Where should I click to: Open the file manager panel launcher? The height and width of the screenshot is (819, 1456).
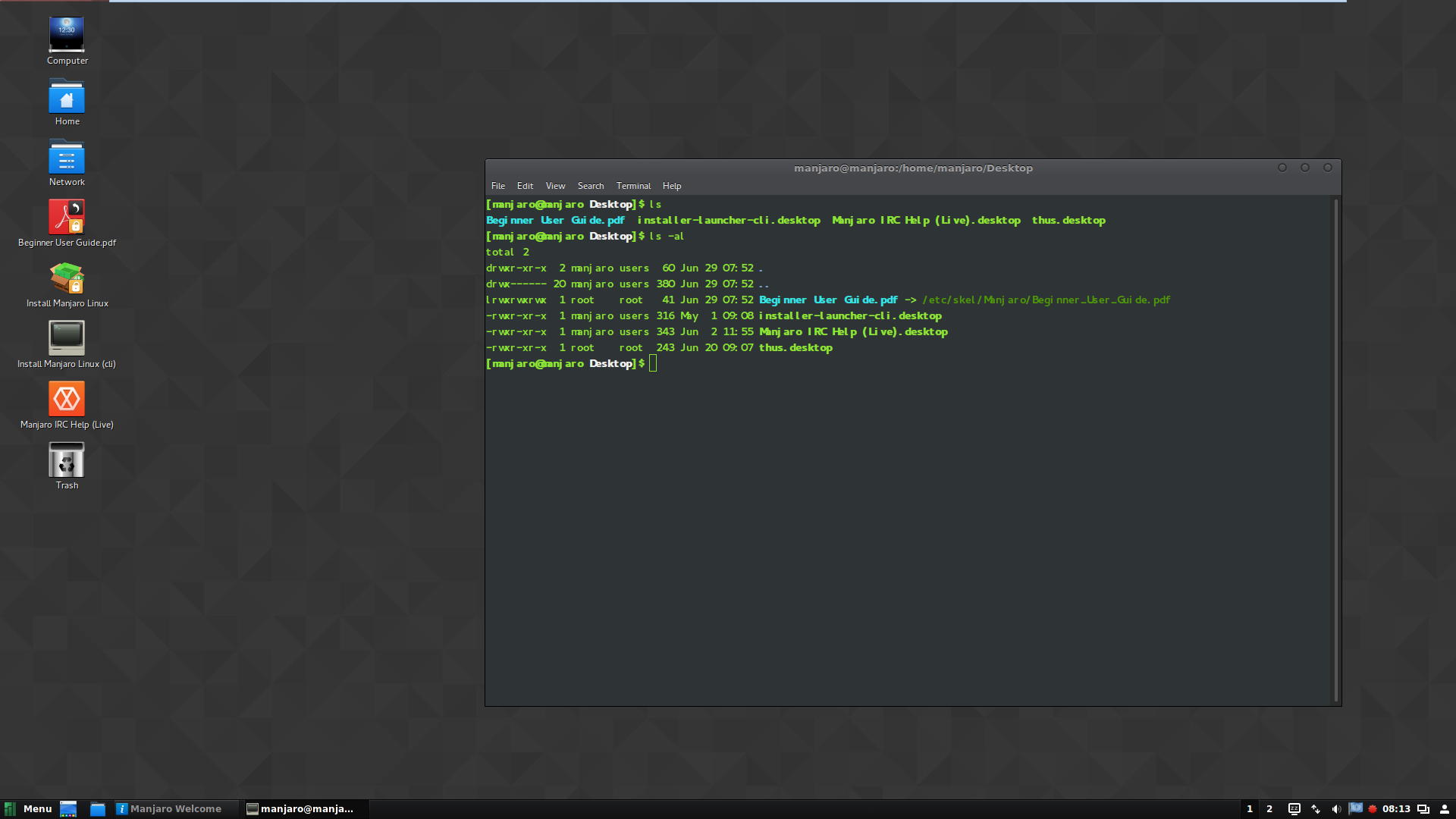97,809
